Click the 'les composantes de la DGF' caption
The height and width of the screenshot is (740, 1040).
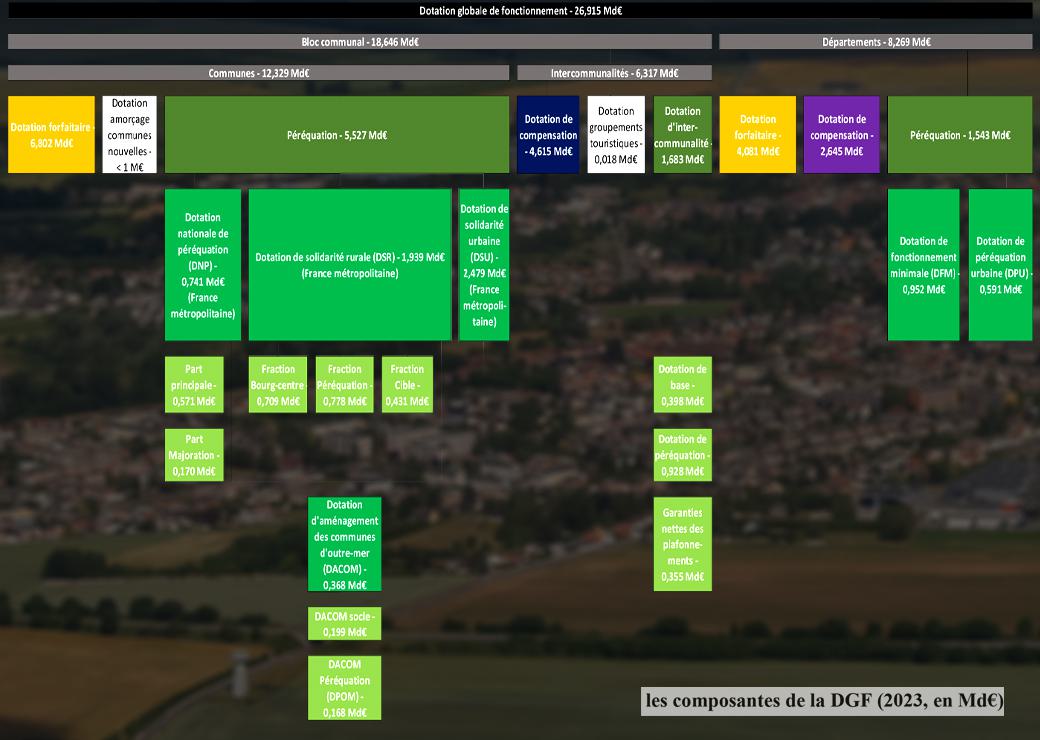[x=822, y=701]
